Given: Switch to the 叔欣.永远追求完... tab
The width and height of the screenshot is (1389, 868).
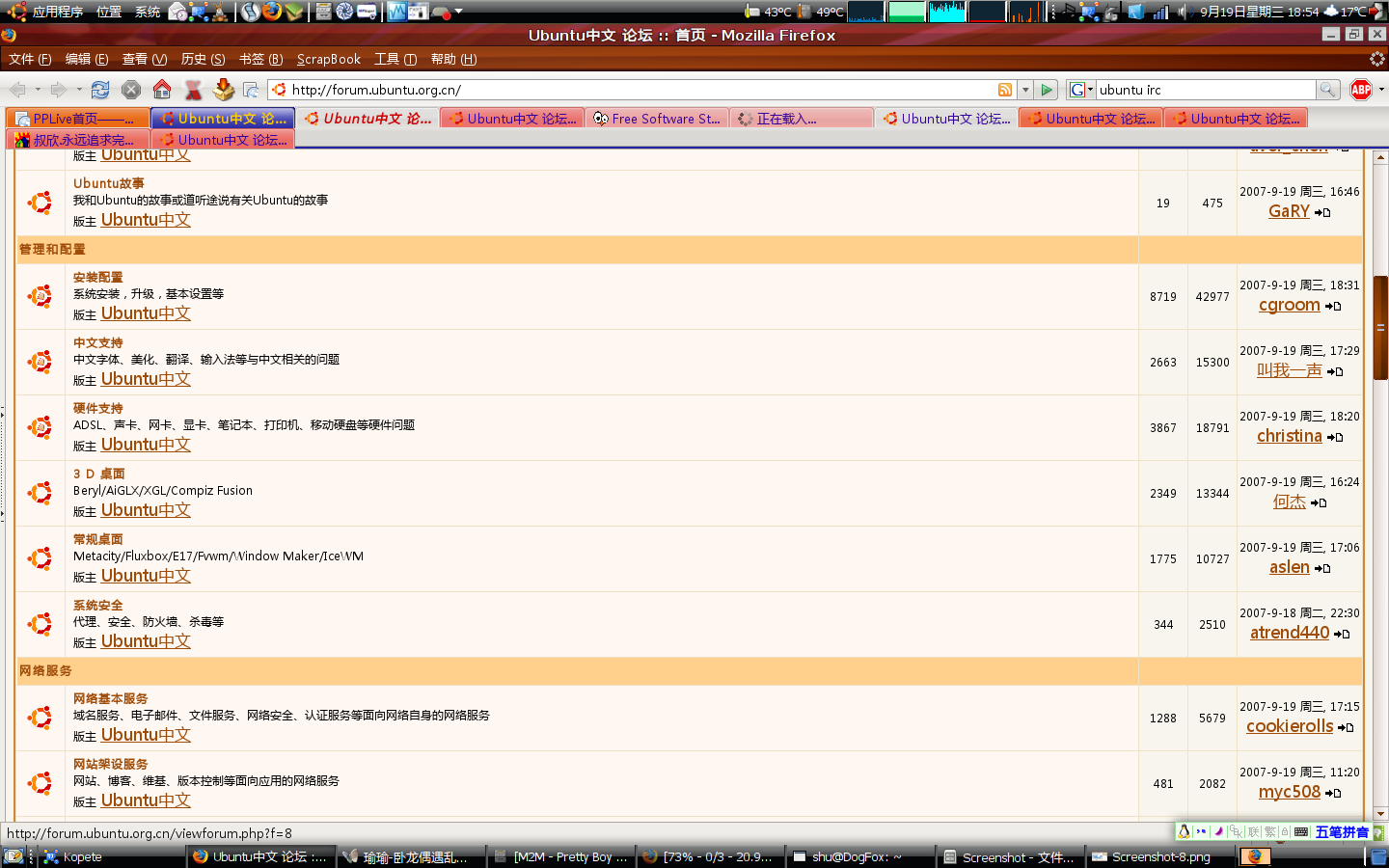Looking at the screenshot, I should click(x=77, y=140).
